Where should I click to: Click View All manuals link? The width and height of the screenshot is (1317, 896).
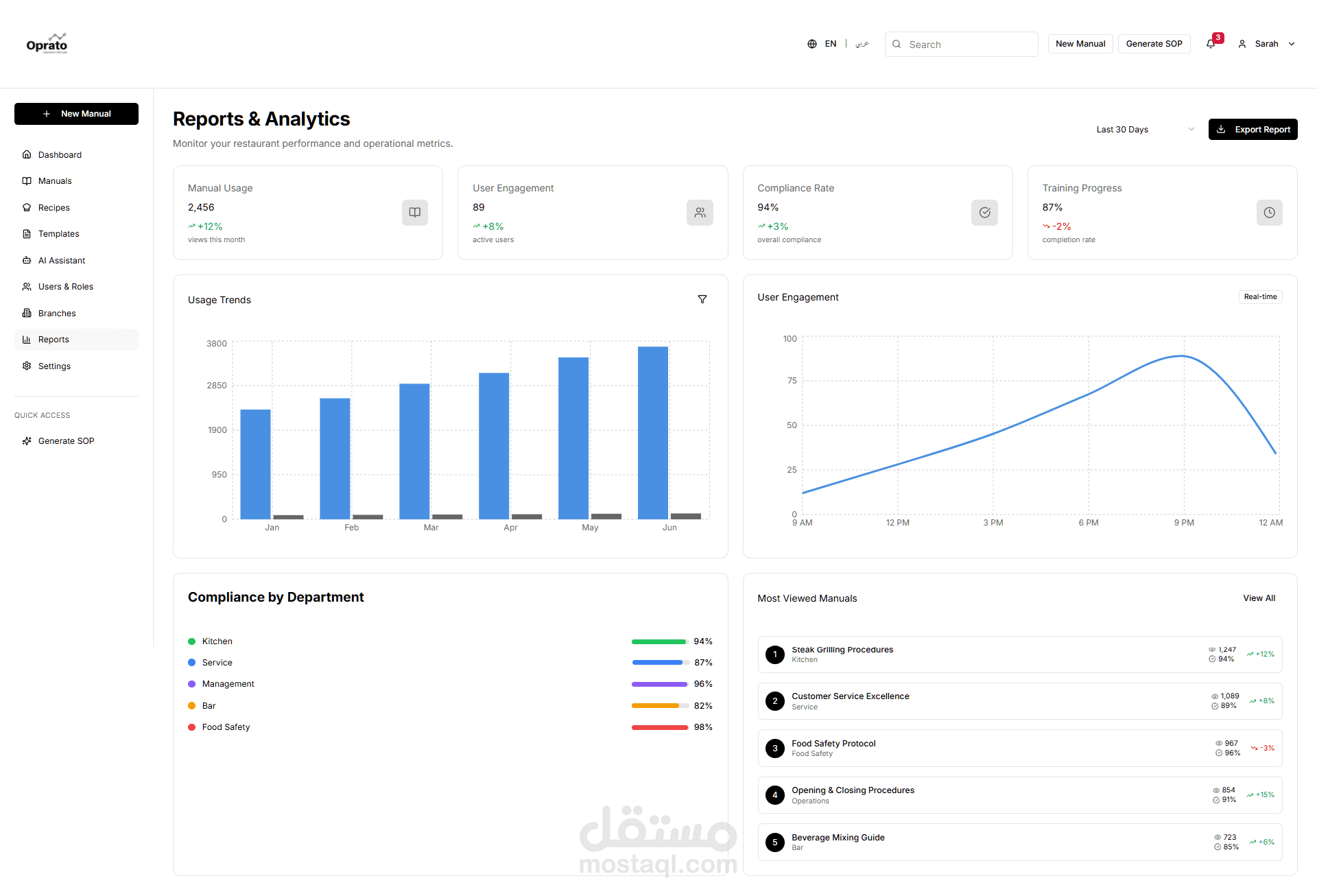tap(1259, 598)
